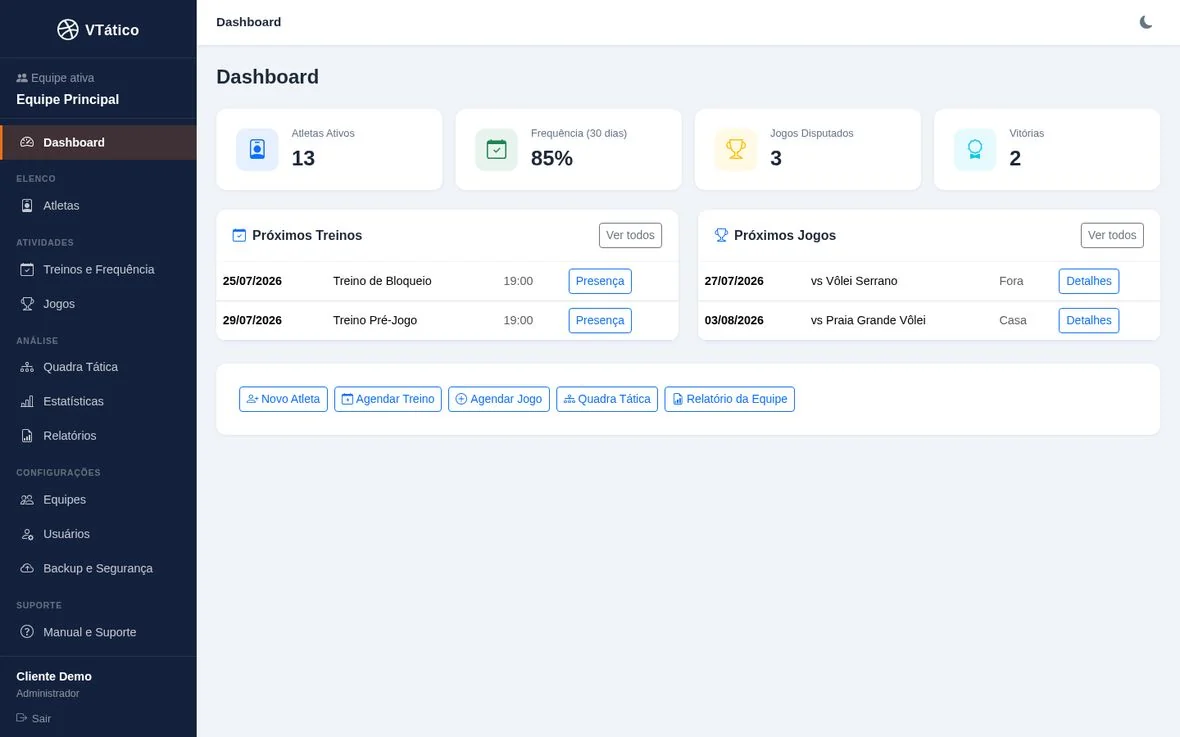Click the 85% frequency value

point(552,158)
